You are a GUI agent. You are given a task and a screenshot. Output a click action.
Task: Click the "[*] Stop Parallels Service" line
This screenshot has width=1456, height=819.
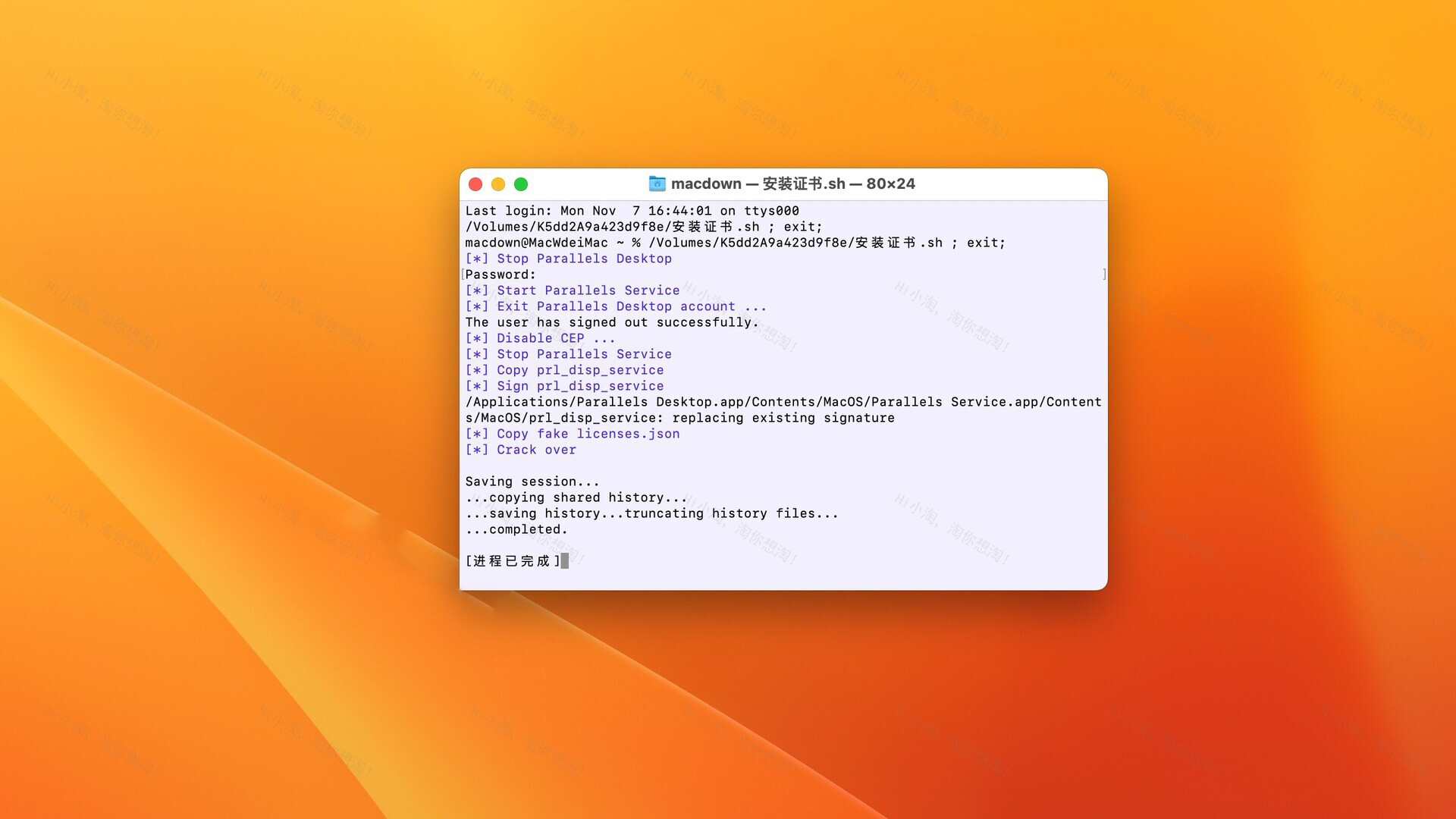click(568, 354)
